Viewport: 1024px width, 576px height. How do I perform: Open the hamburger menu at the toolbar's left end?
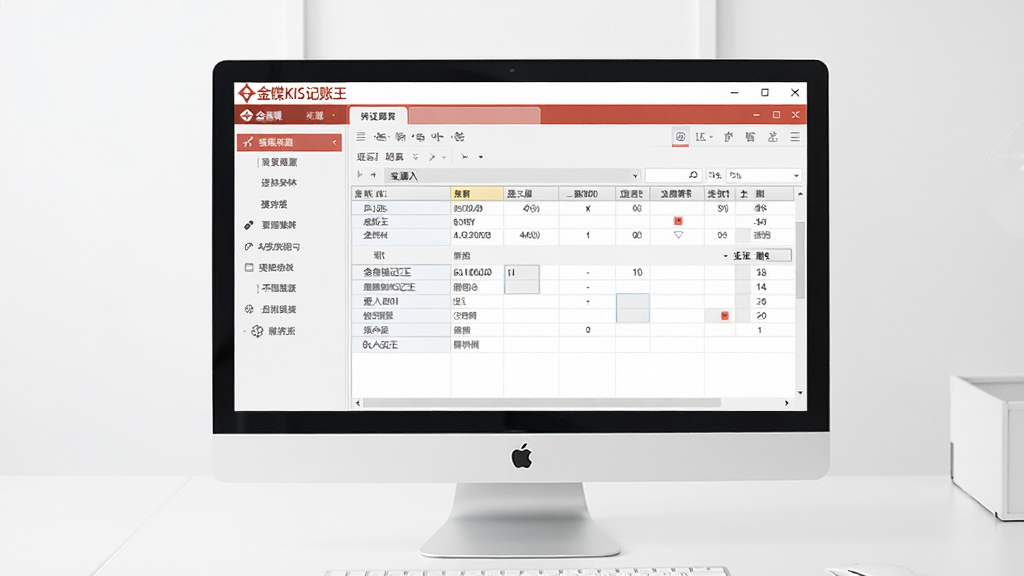tap(360, 136)
